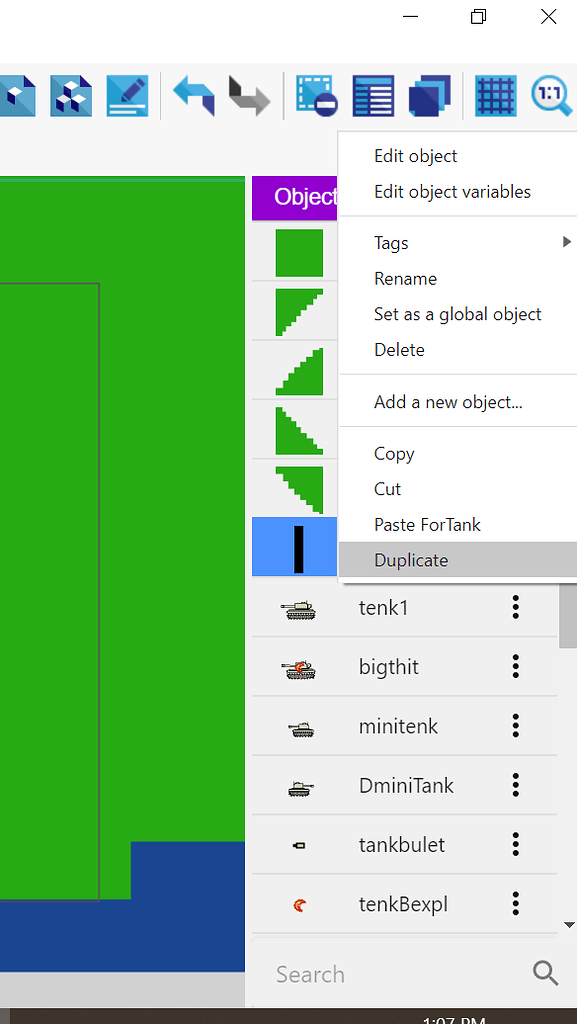This screenshot has width=577, height=1024.
Task: Click the redo arrow icon
Action: (x=249, y=95)
